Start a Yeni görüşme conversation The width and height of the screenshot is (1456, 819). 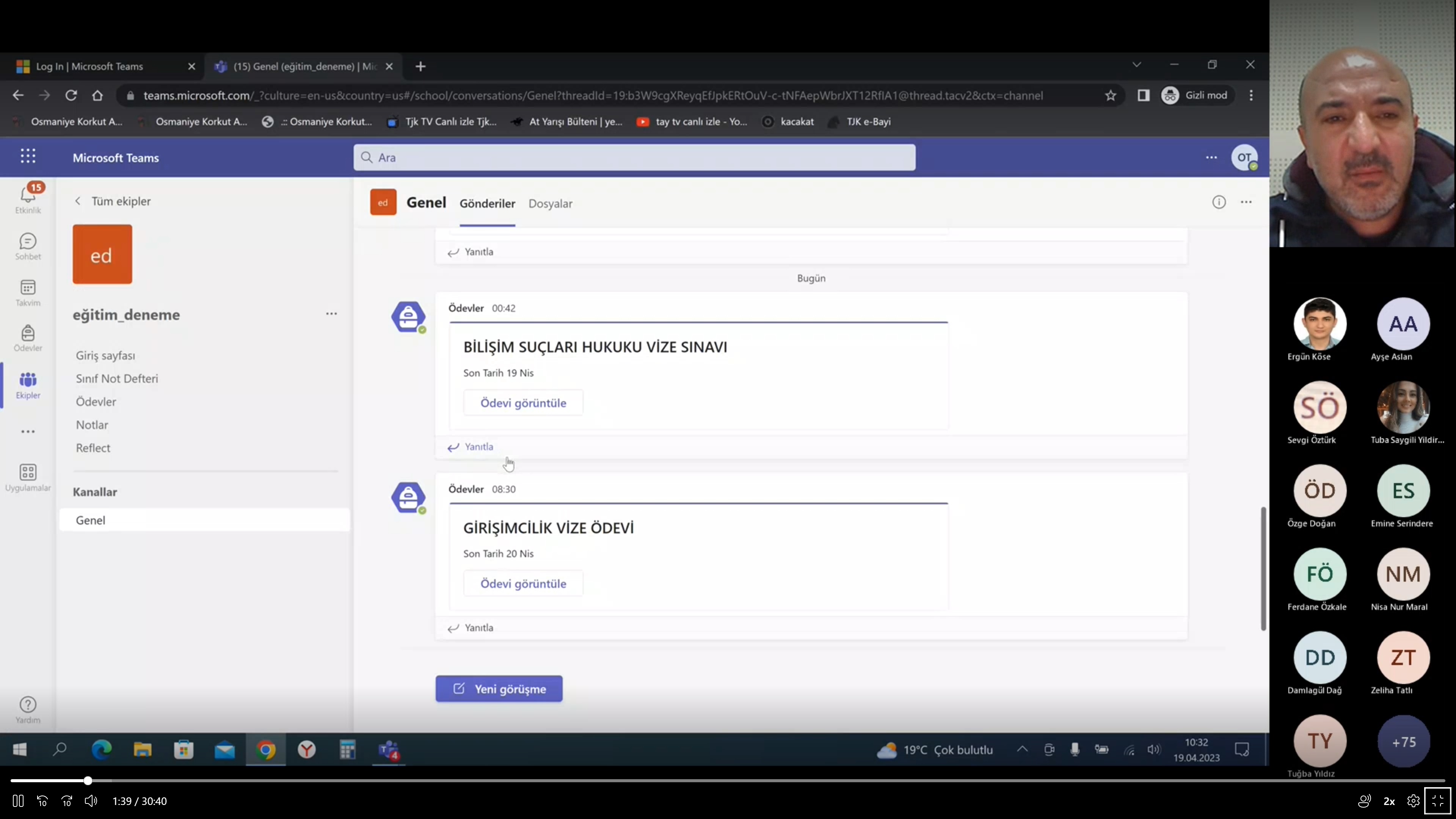click(x=499, y=689)
